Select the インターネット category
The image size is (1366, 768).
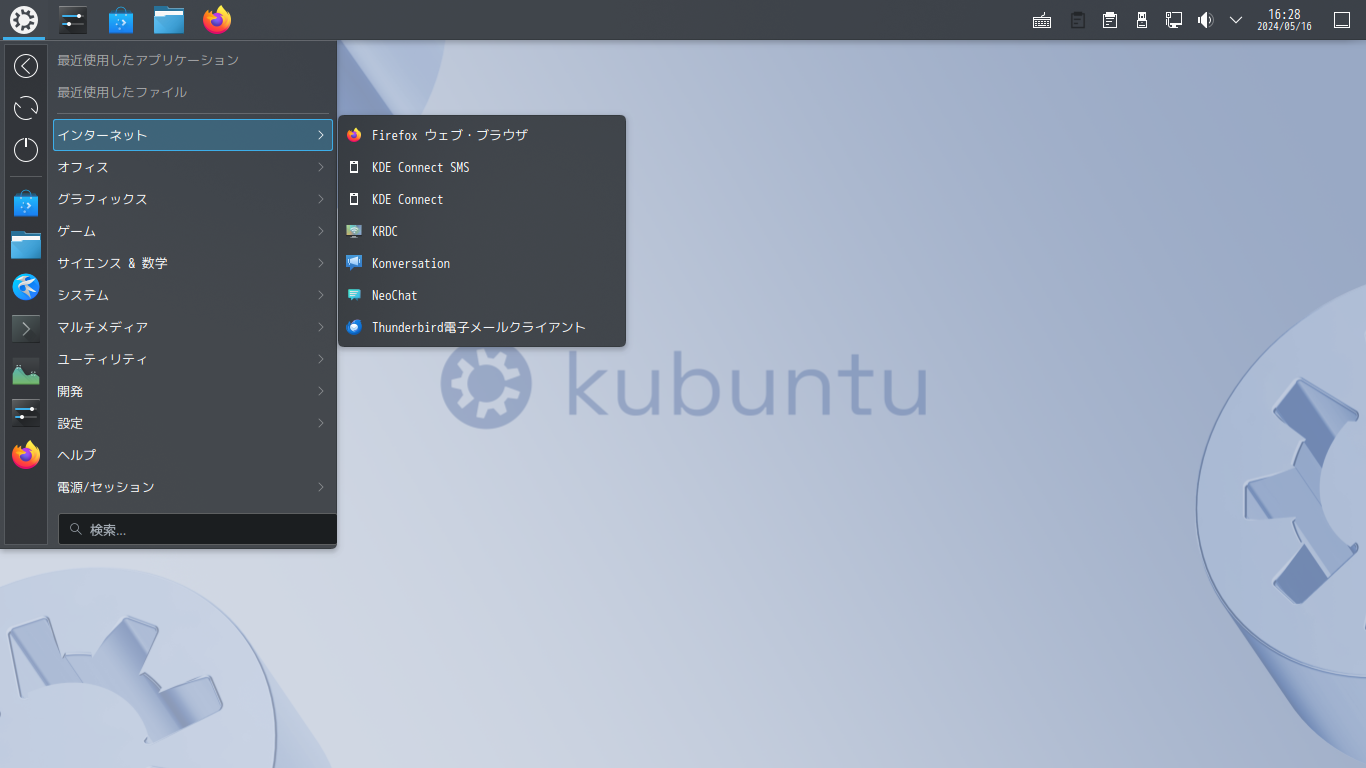click(x=193, y=135)
